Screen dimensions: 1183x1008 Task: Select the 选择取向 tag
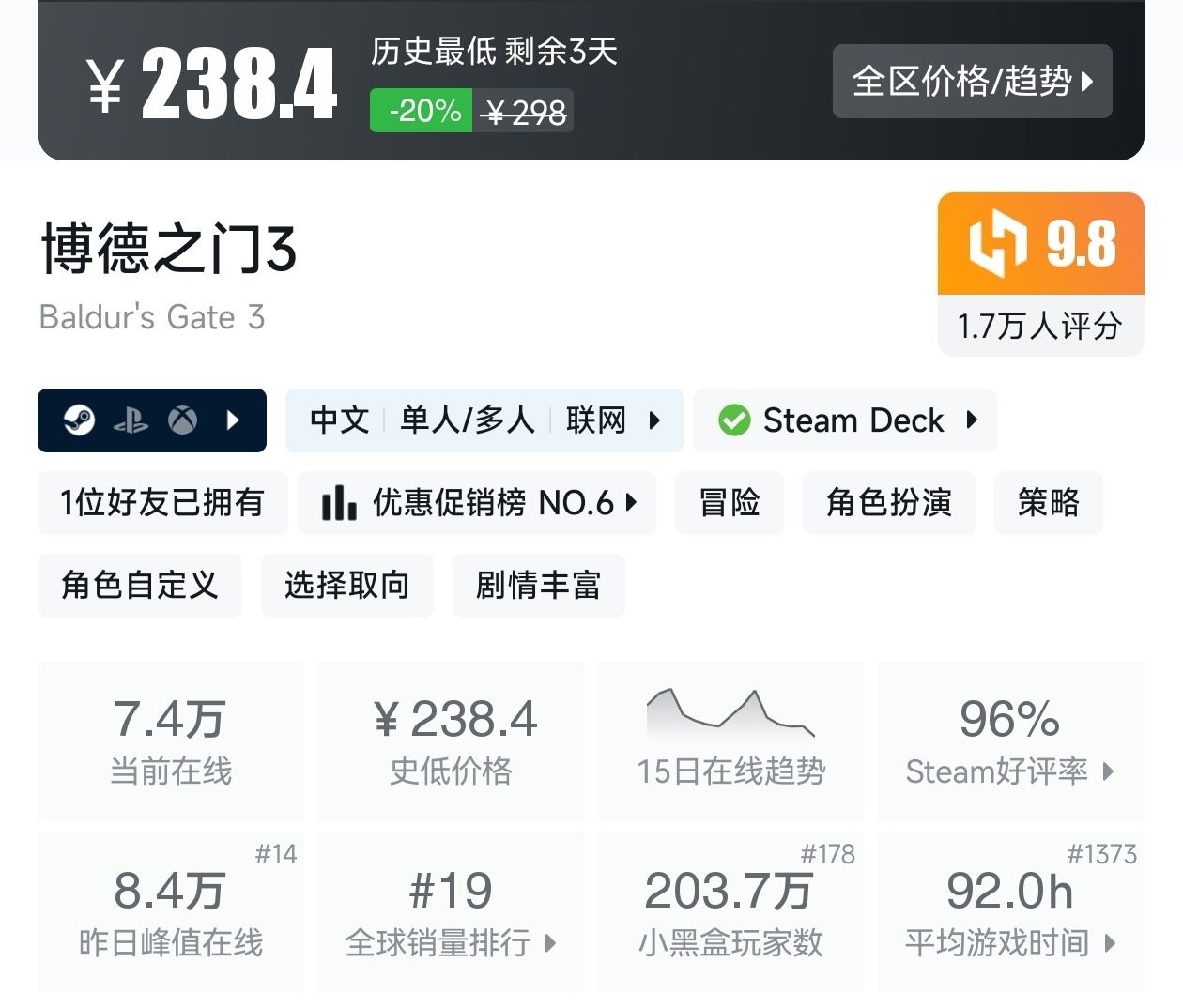click(347, 586)
